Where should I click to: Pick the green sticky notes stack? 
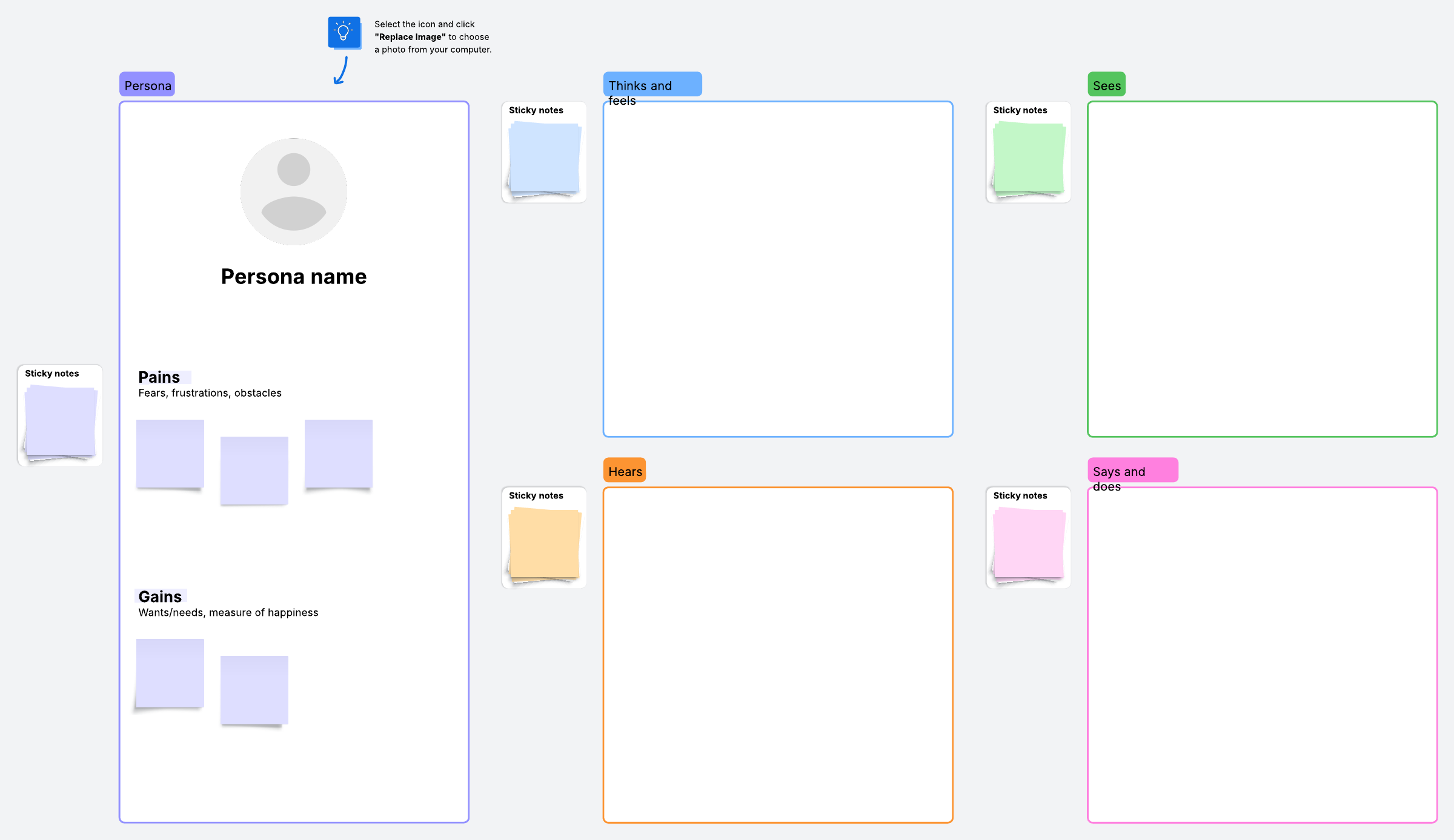(1029, 159)
